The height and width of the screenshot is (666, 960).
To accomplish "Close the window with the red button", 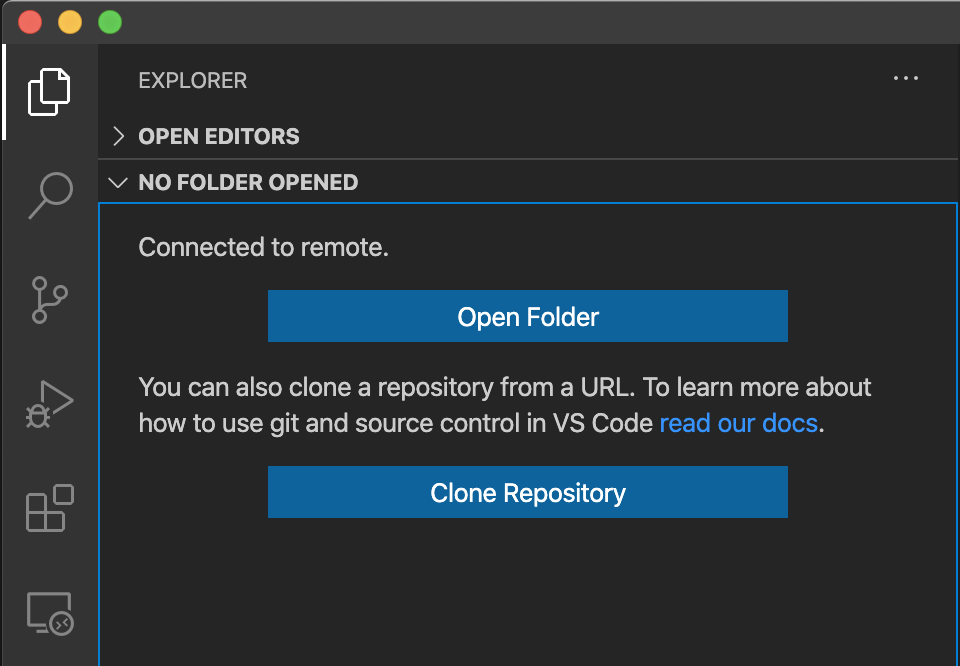I will click(x=30, y=22).
